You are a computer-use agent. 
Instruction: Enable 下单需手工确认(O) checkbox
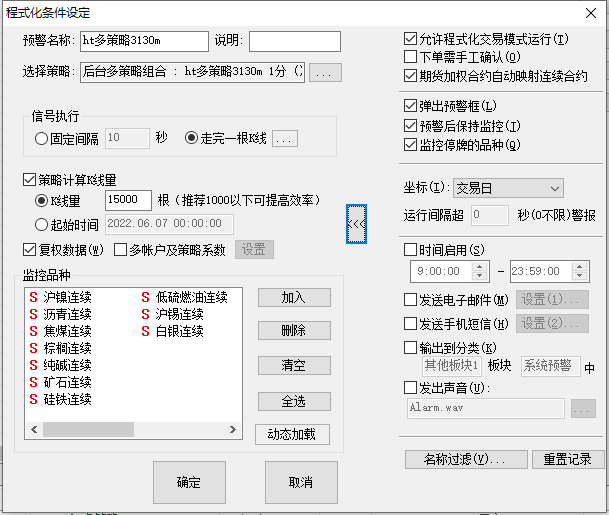coord(411,57)
